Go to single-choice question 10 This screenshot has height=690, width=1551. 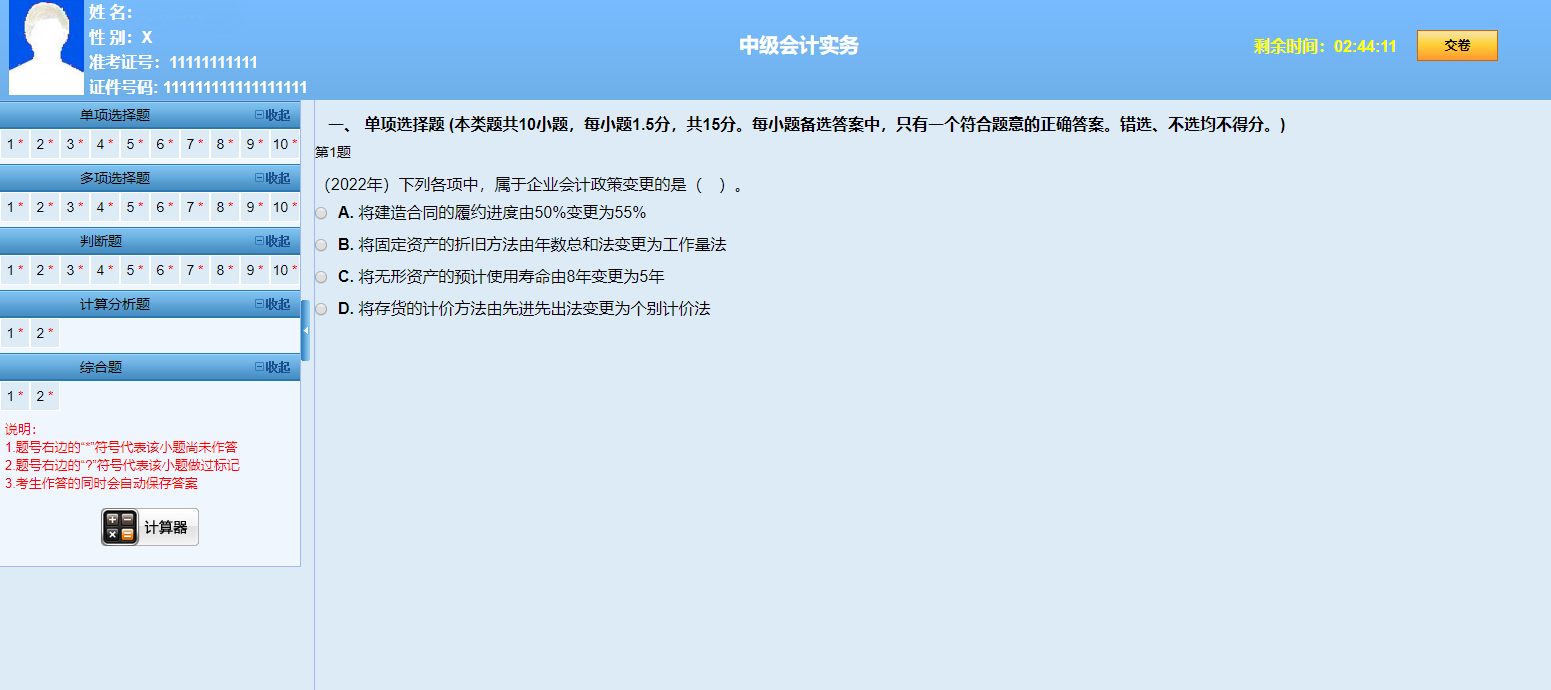point(284,145)
